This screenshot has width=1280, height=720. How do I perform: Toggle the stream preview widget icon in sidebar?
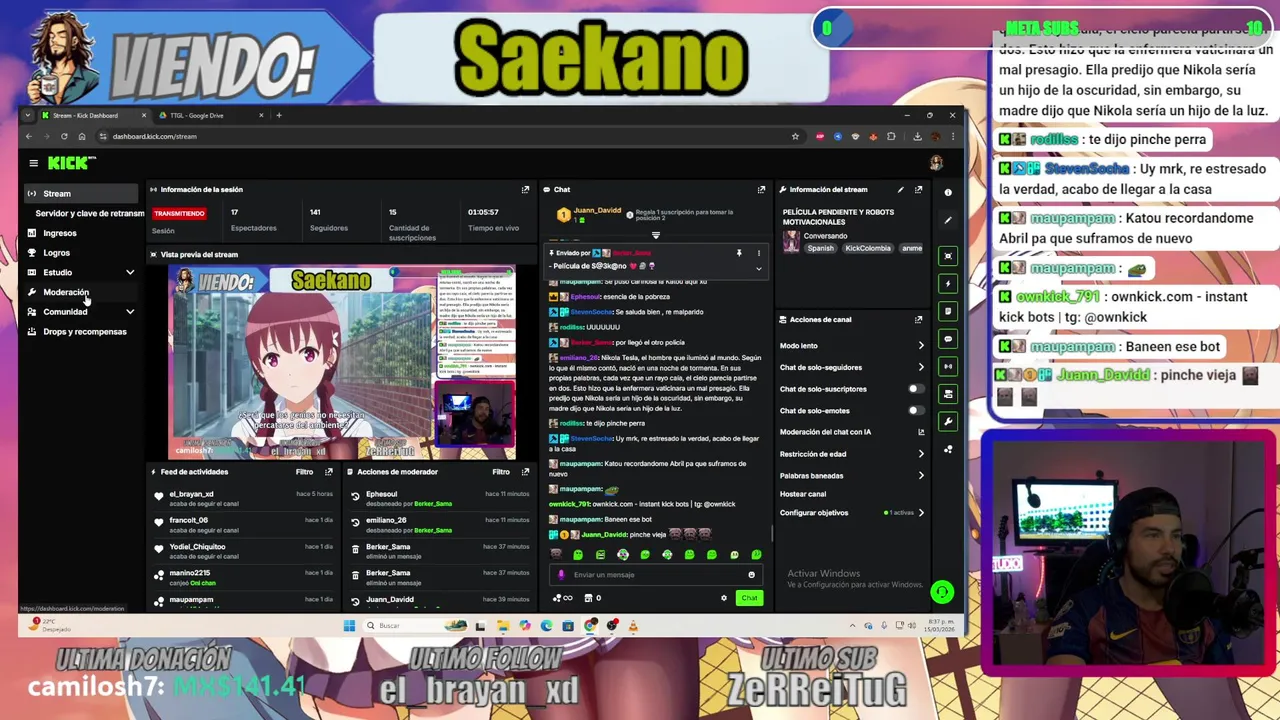click(x=948, y=256)
